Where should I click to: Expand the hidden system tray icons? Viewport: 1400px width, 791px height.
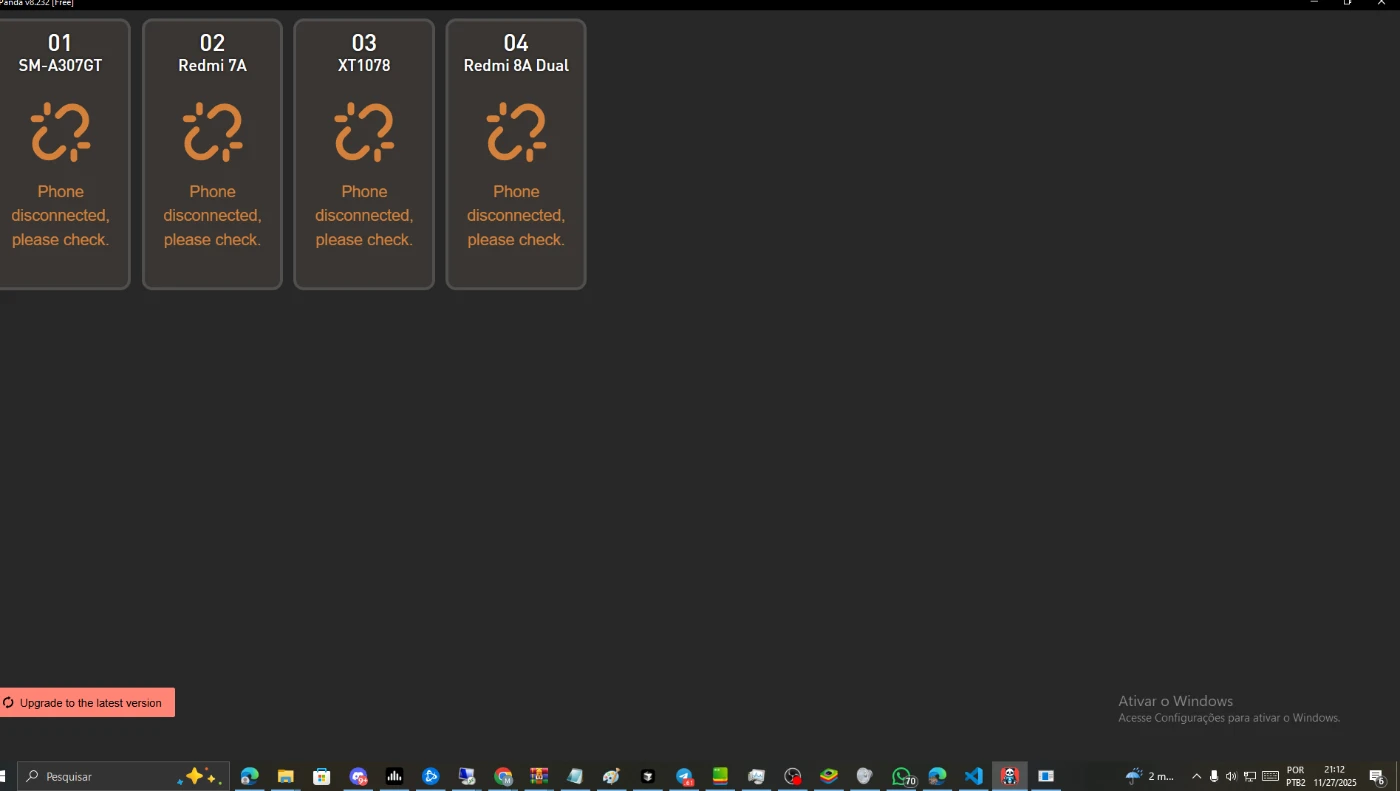tap(1196, 776)
